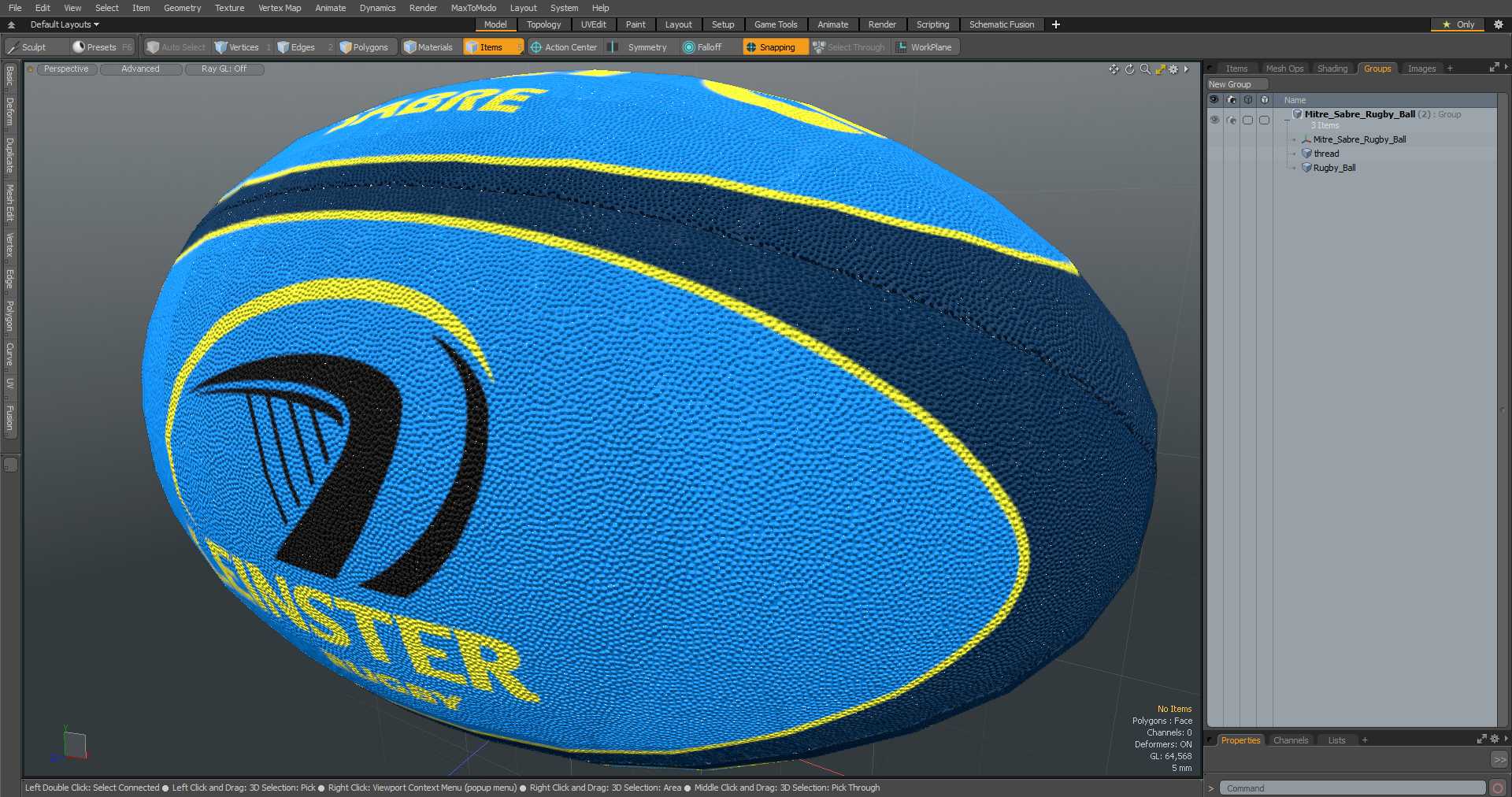
Task: Expand the Groups panel to full size
Action: tap(1494, 68)
